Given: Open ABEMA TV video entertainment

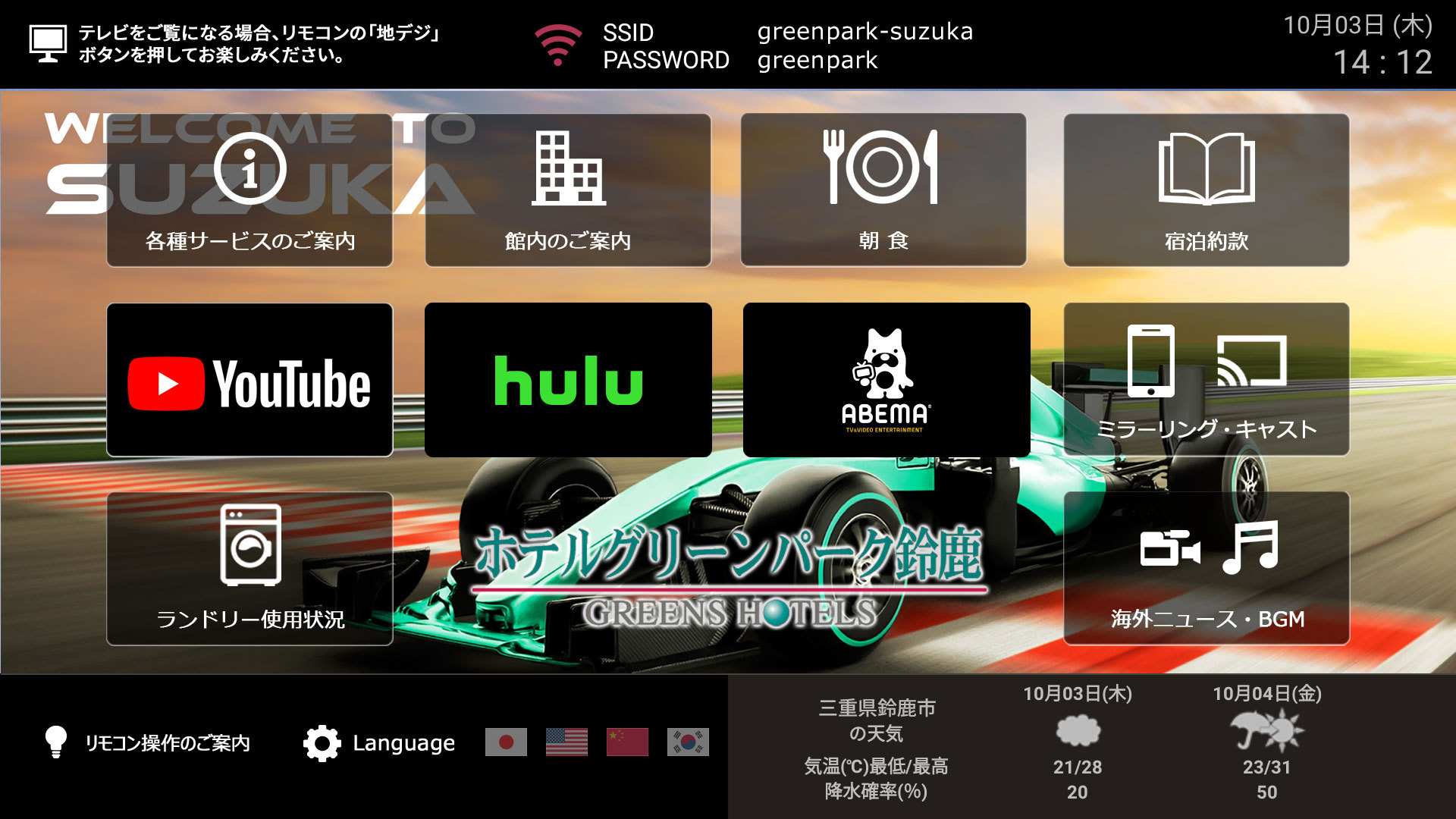Looking at the screenshot, I should [x=884, y=378].
